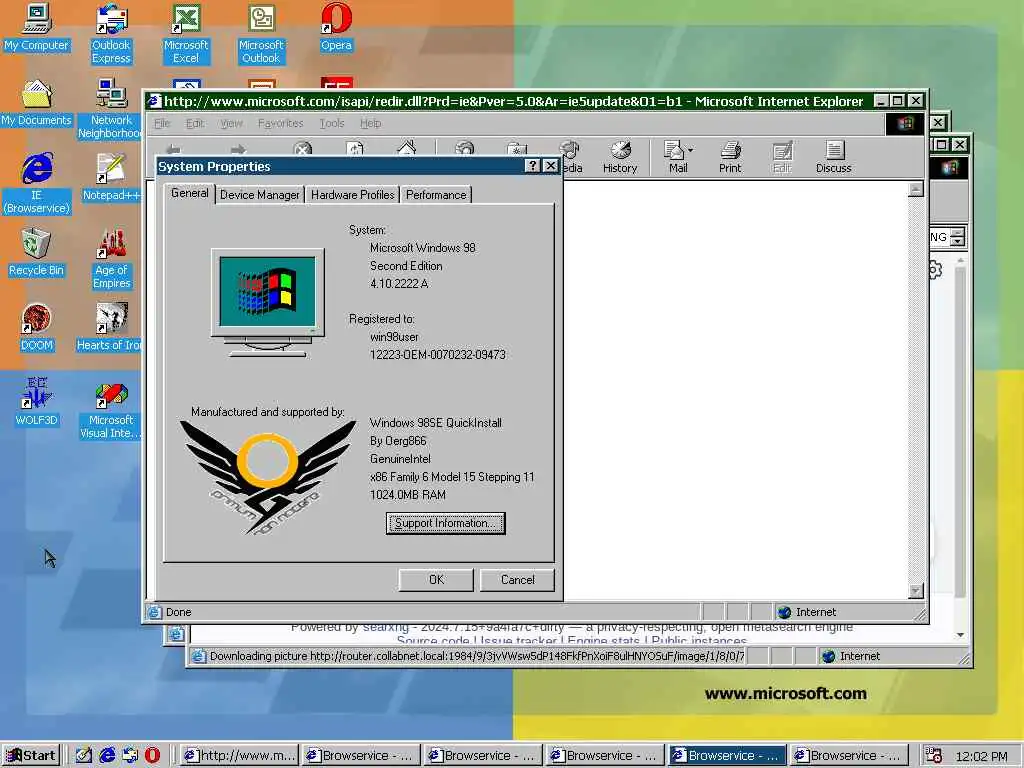Click the 4.10.2222 A version text
The width and height of the screenshot is (1024, 768).
399,283
